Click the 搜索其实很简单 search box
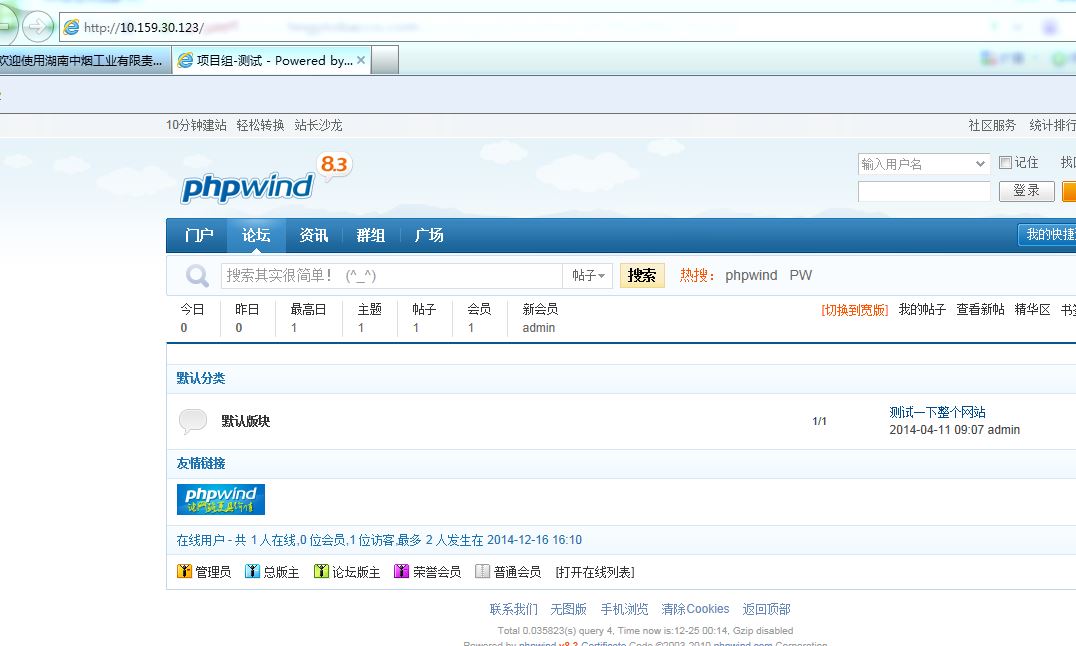This screenshot has width=1076, height=646. point(391,275)
